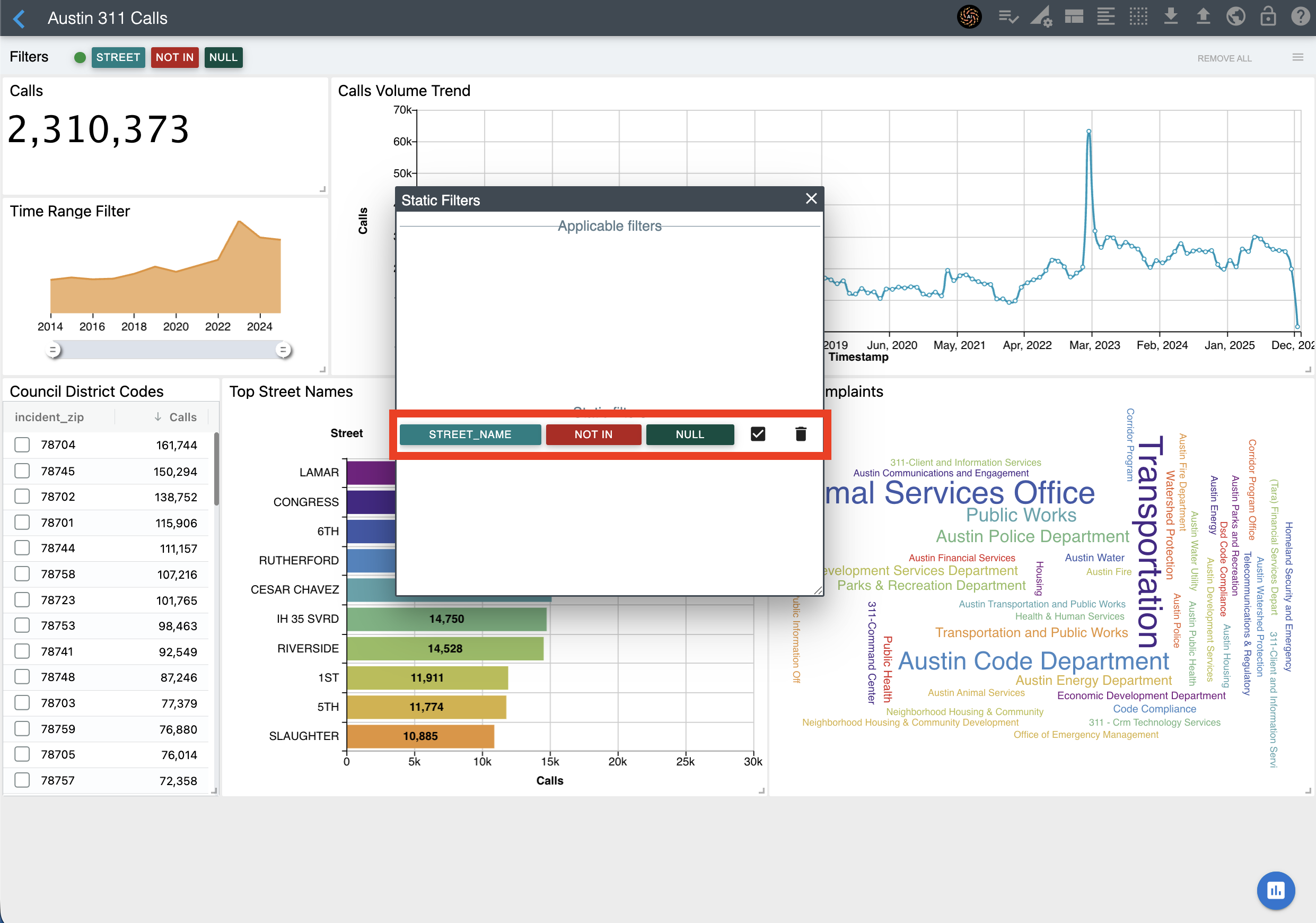Check the box for zip 78704
Viewport: 1316px width, 923px height.
pos(22,445)
